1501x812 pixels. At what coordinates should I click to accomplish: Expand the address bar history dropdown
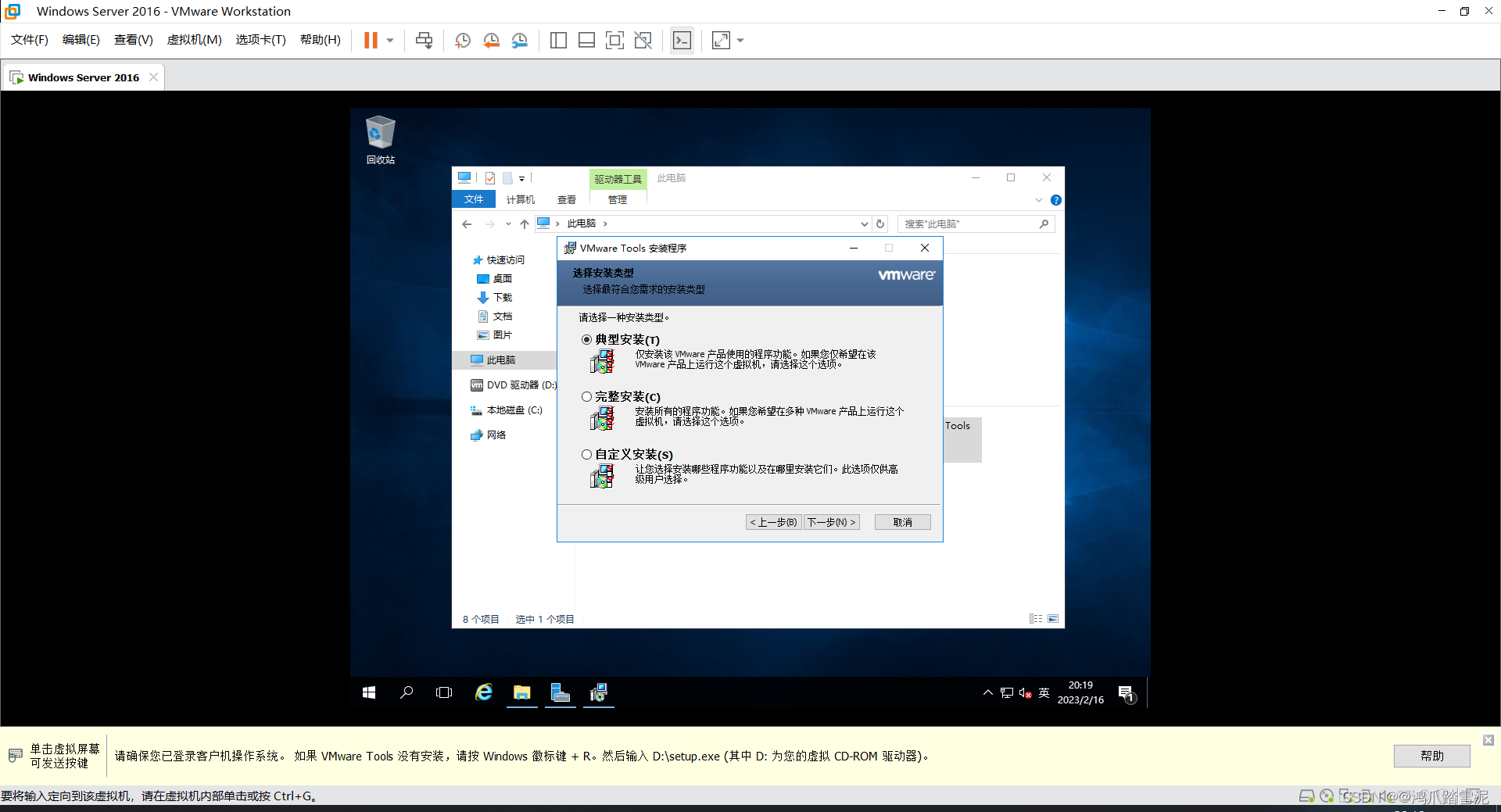pyautogui.click(x=865, y=224)
